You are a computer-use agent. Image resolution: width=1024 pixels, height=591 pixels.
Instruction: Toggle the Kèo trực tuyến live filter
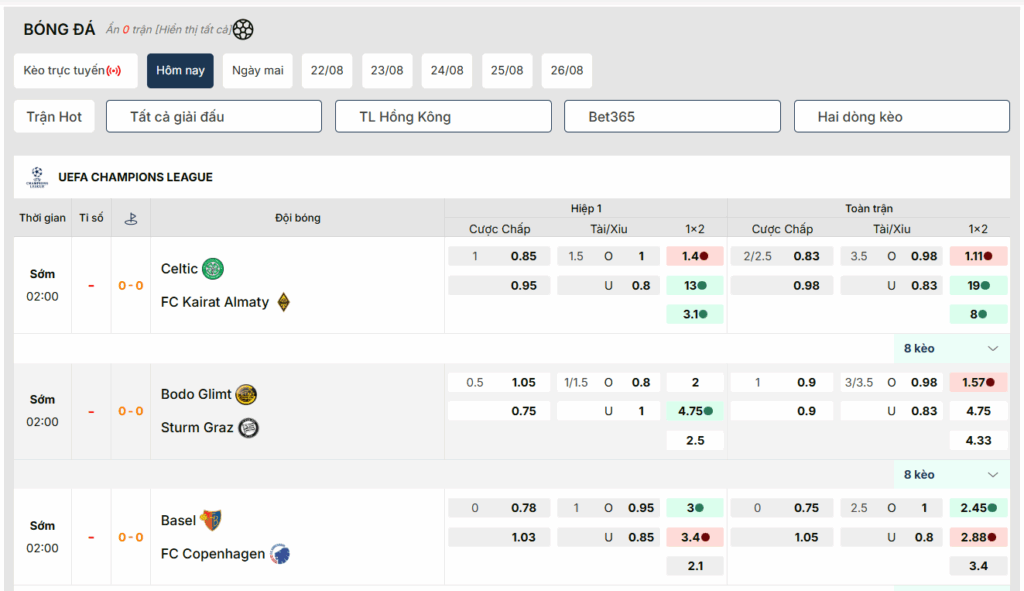74,71
